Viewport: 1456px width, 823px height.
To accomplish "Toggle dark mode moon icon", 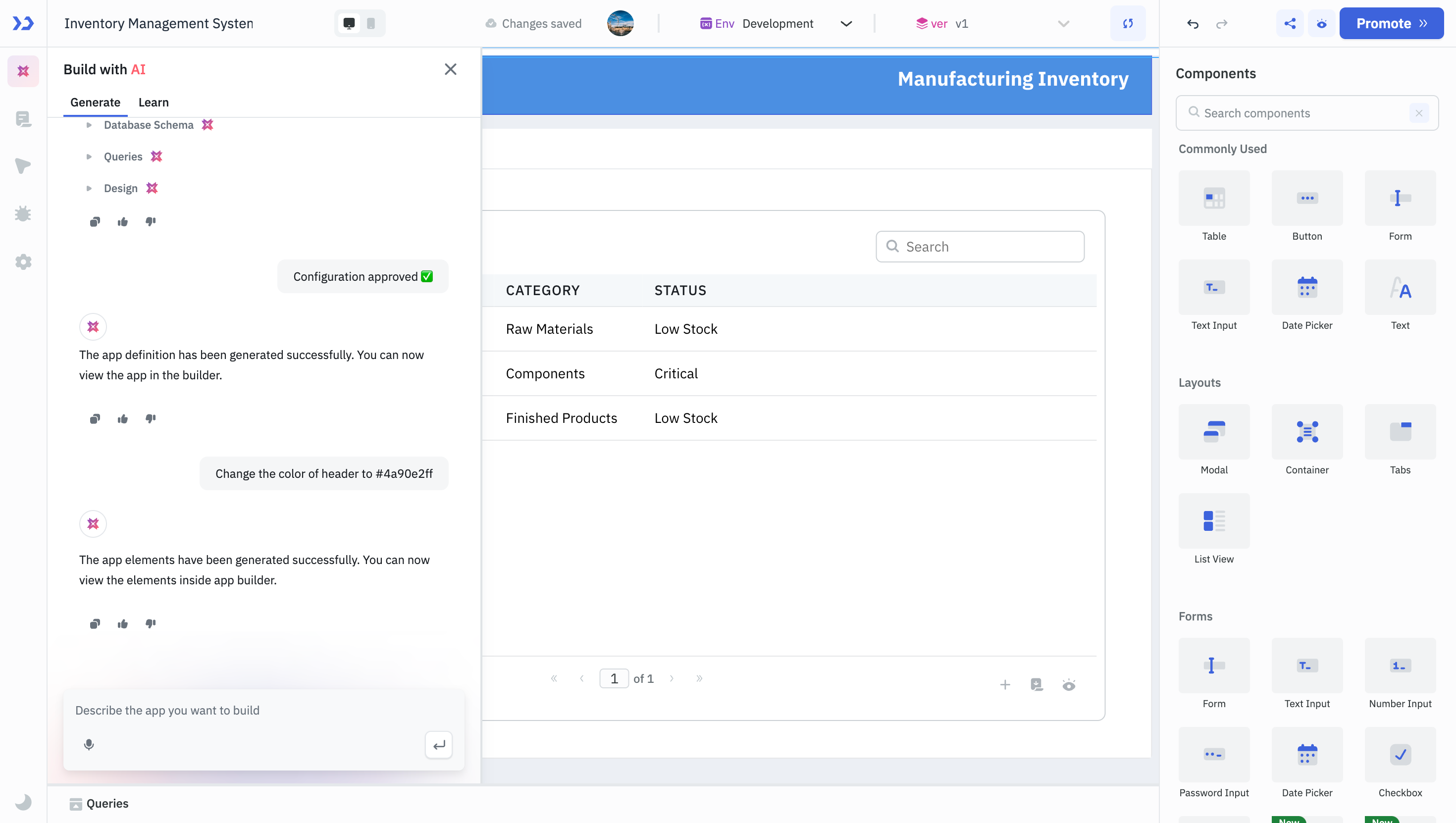I will [x=23, y=802].
